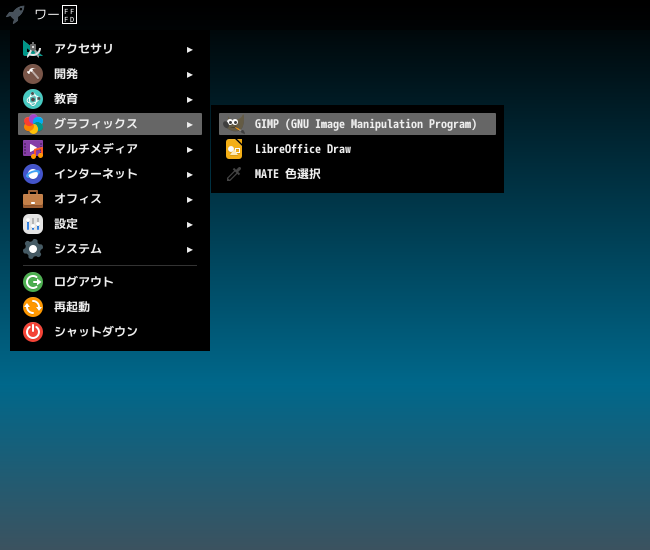Choose シャットダウン to shut down
The width and height of the screenshot is (650, 550).
110,332
